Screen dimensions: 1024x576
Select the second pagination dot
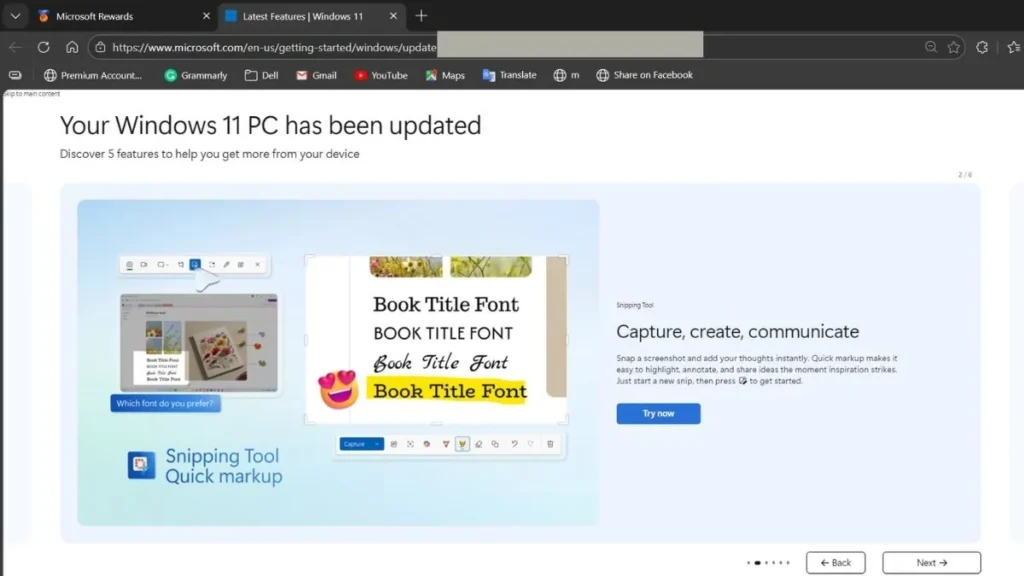click(758, 562)
